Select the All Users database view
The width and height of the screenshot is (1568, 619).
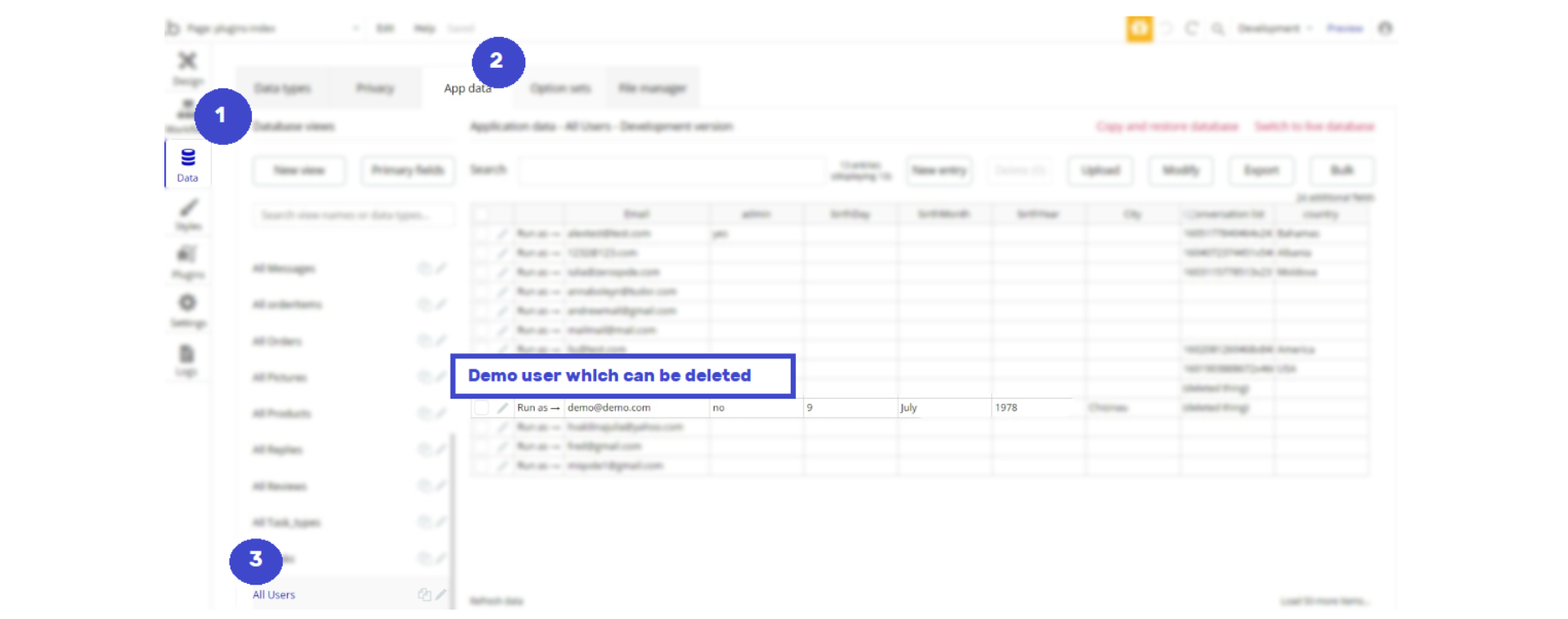(274, 594)
